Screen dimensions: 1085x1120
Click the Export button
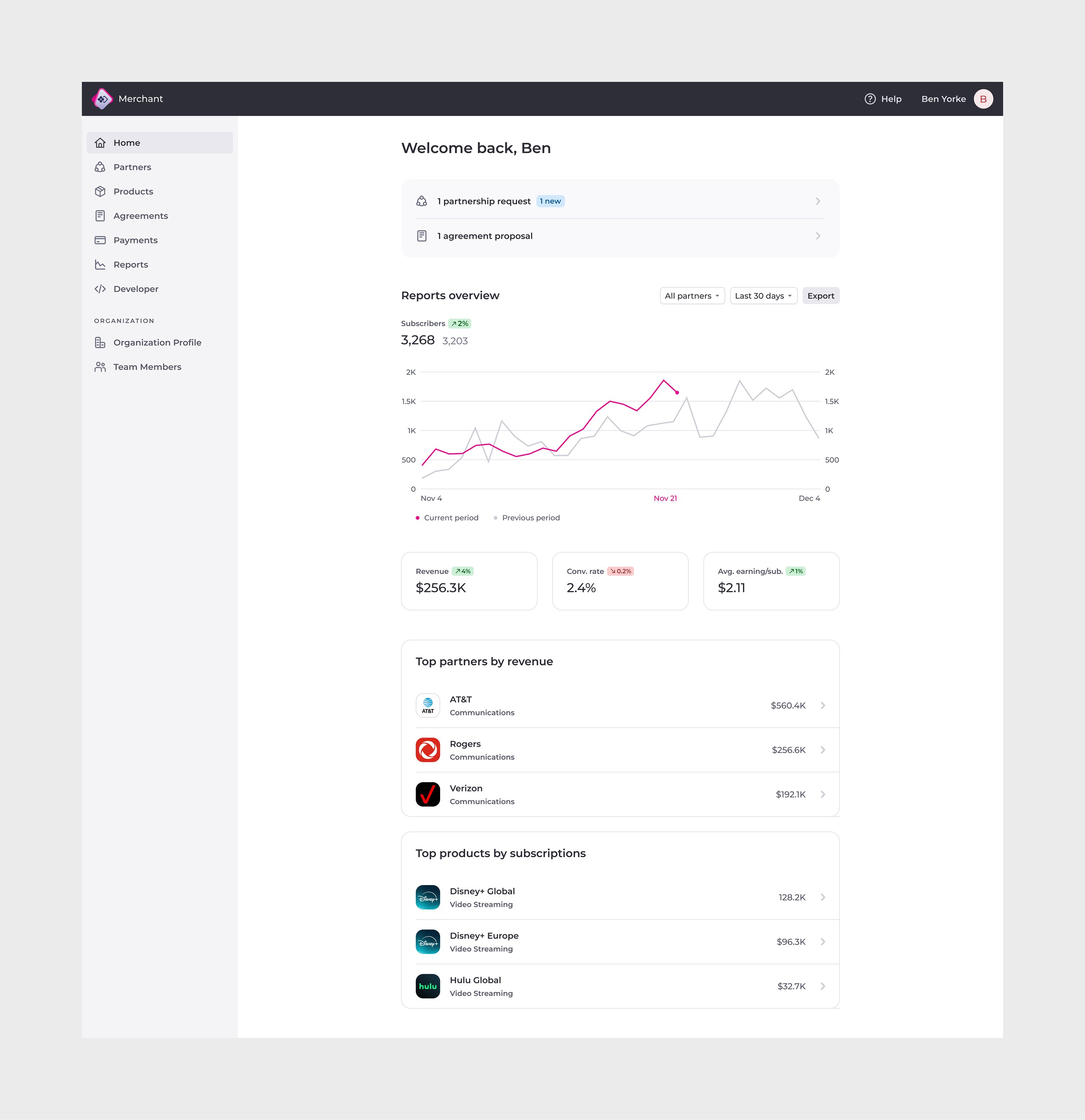[820, 296]
